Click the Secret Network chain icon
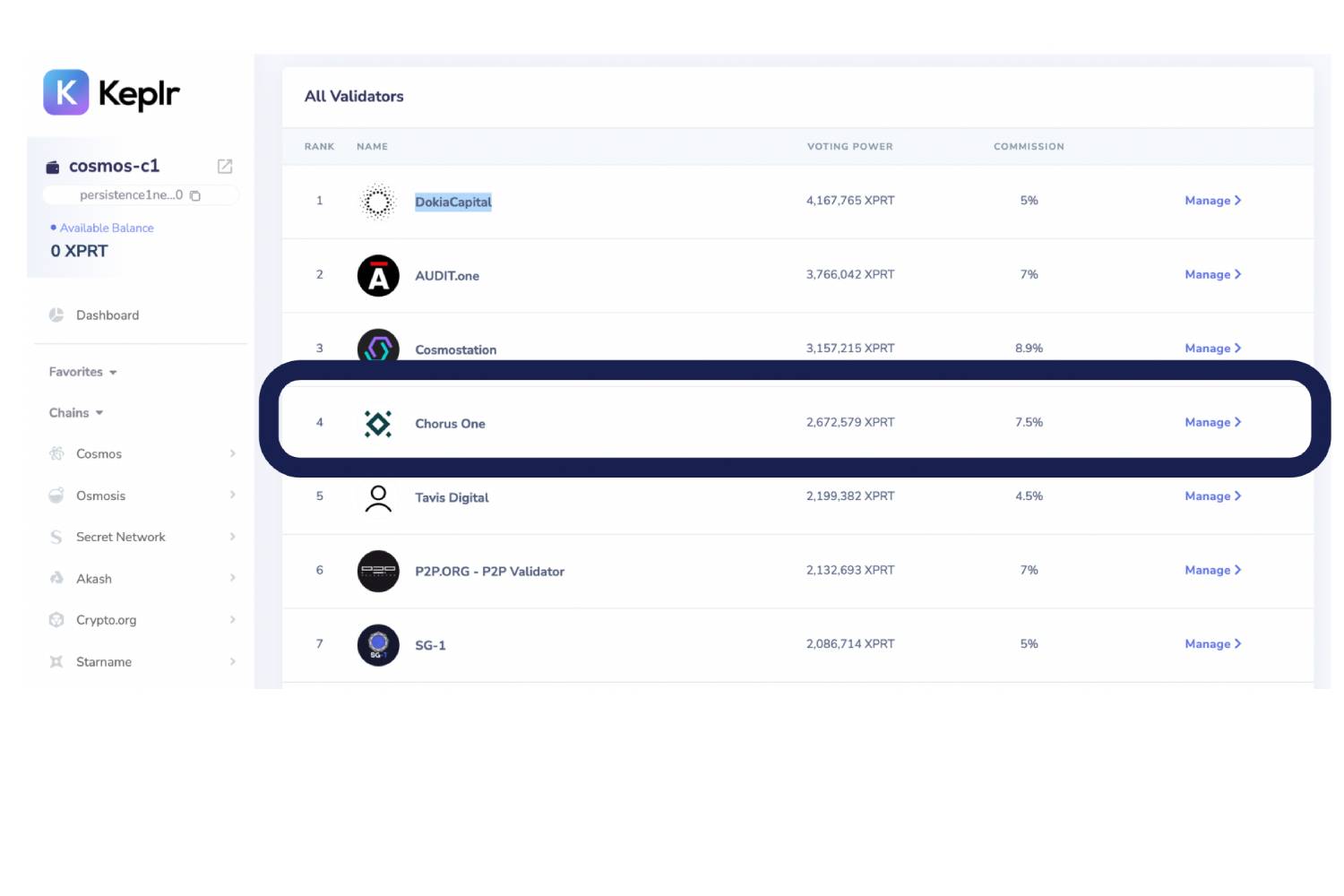The height and width of the screenshot is (896, 1344). coord(56,537)
